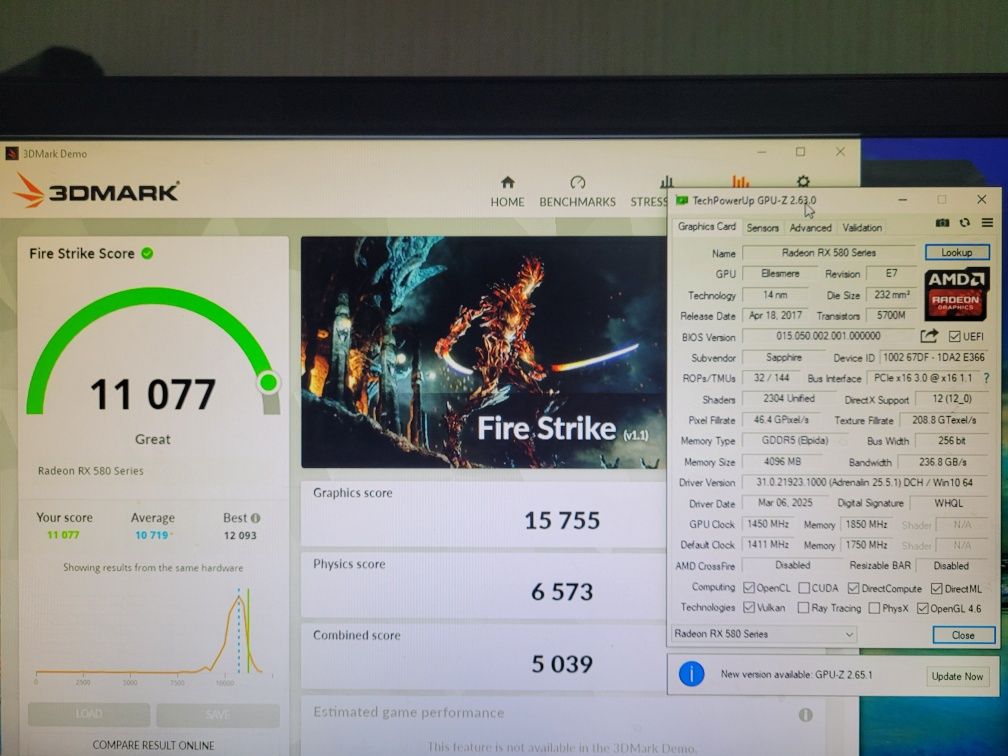Click the Lookup button in GPU-Z
Viewport: 1008px width, 756px height.
pyautogui.click(x=957, y=252)
